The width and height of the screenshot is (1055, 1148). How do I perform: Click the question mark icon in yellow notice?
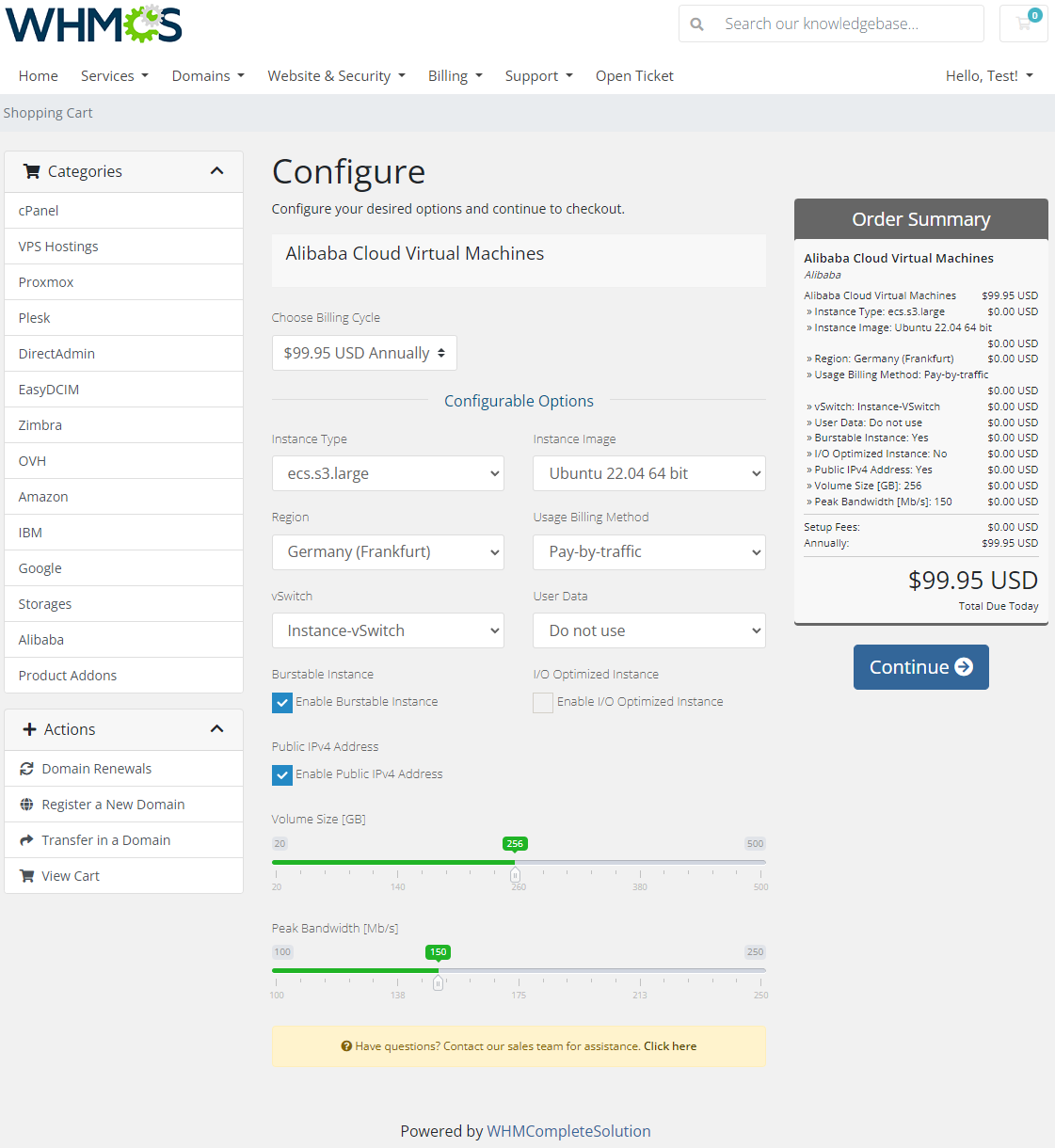pos(346,1046)
